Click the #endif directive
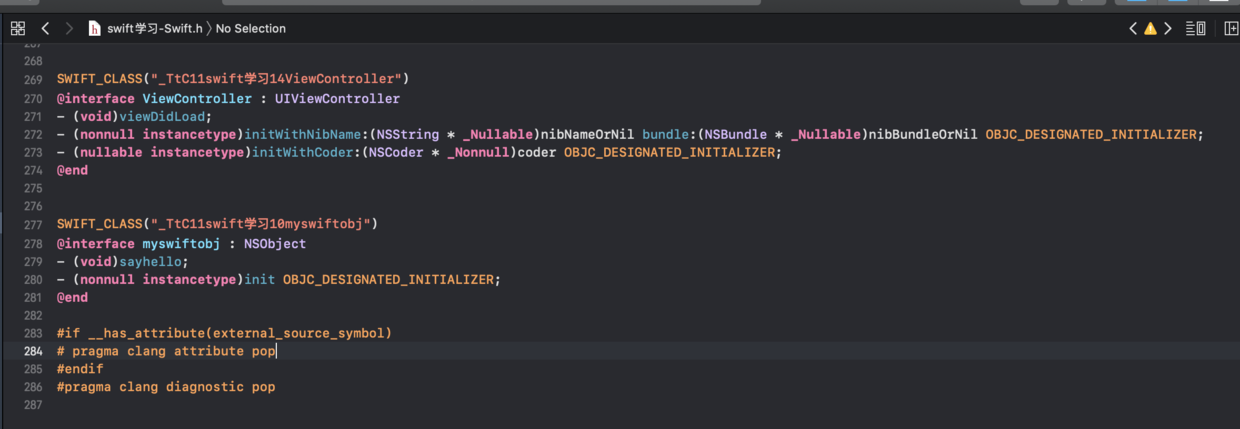The height and width of the screenshot is (429, 1240). click(80, 369)
